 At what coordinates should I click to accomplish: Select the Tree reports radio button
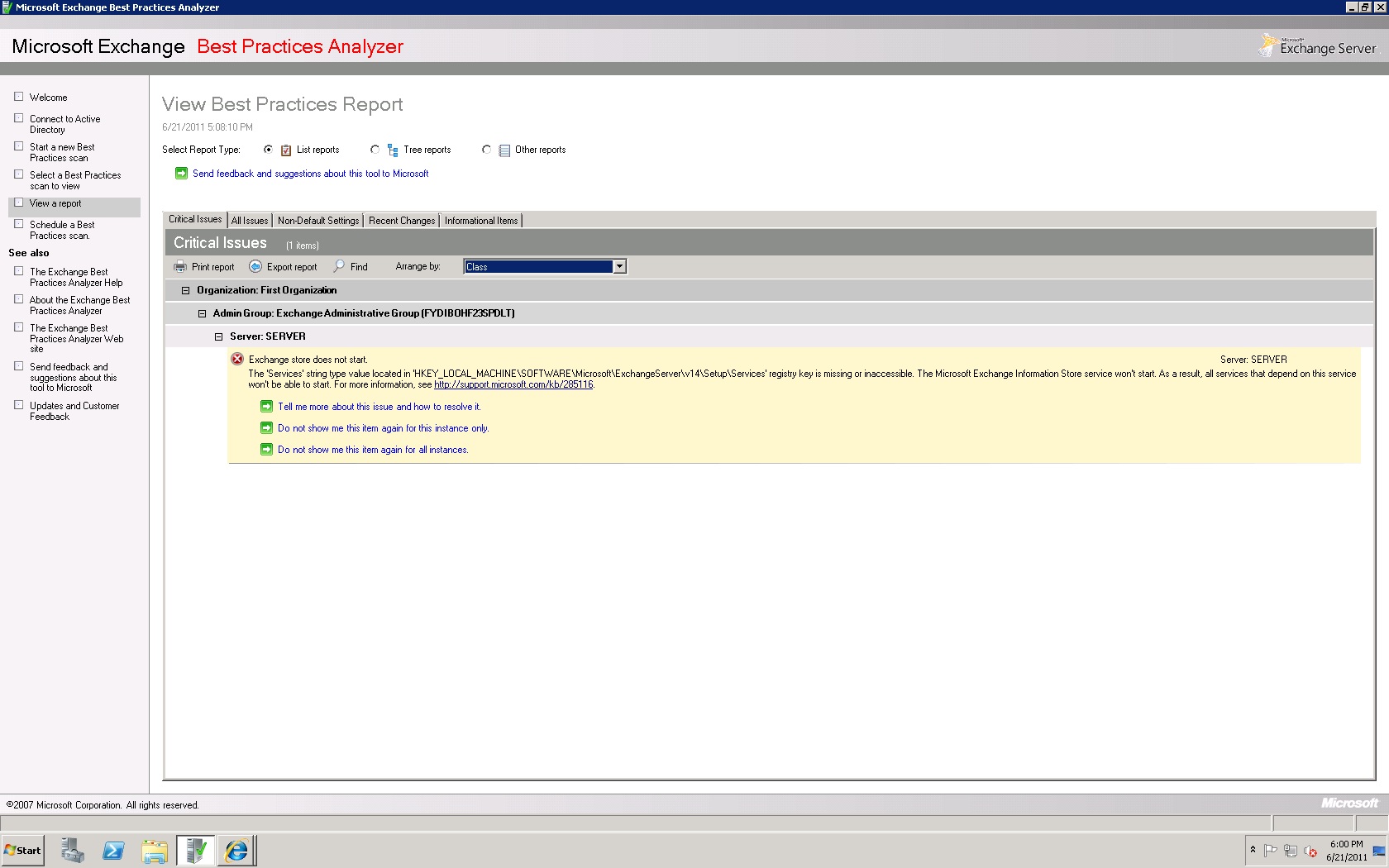click(375, 150)
